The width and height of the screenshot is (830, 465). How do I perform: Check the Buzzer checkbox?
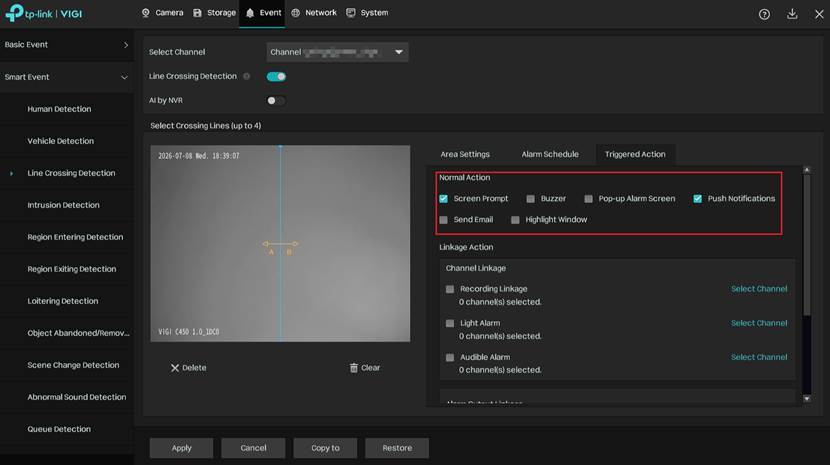(x=530, y=199)
